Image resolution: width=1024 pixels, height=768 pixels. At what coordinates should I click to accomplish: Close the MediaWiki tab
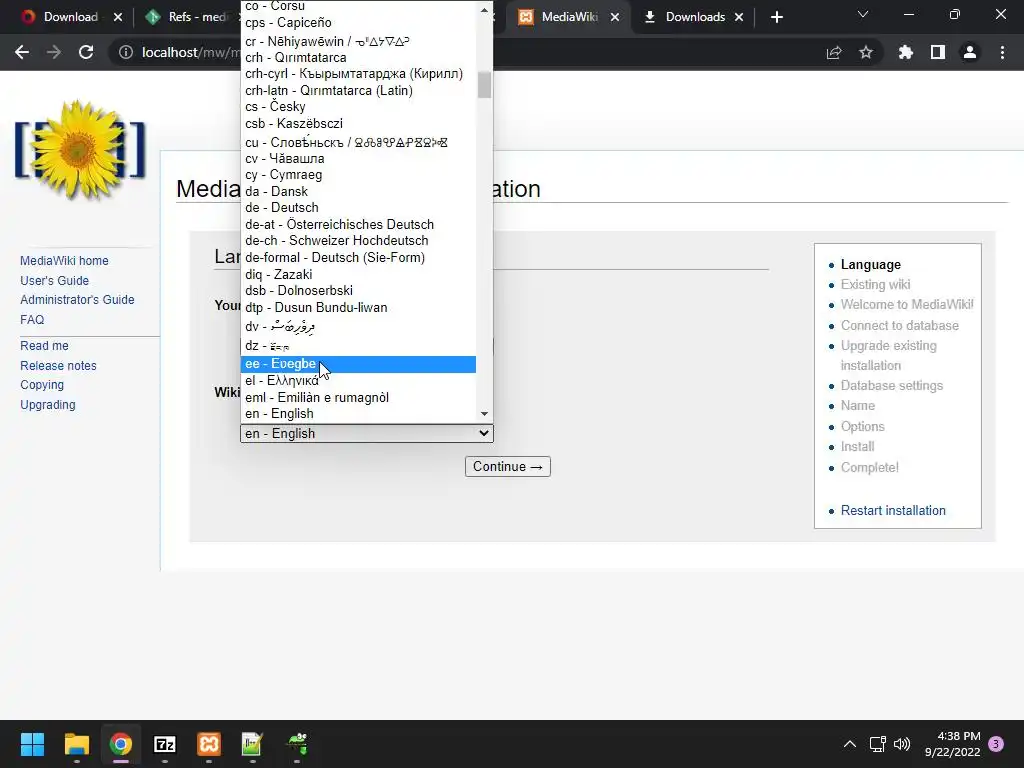coord(615,17)
